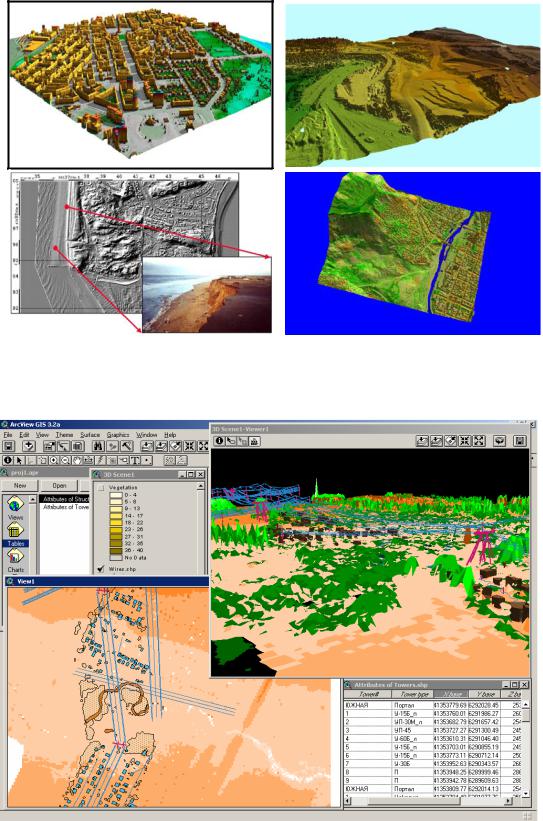Click the 18 - 22 vegetation legend swatch

point(116,523)
